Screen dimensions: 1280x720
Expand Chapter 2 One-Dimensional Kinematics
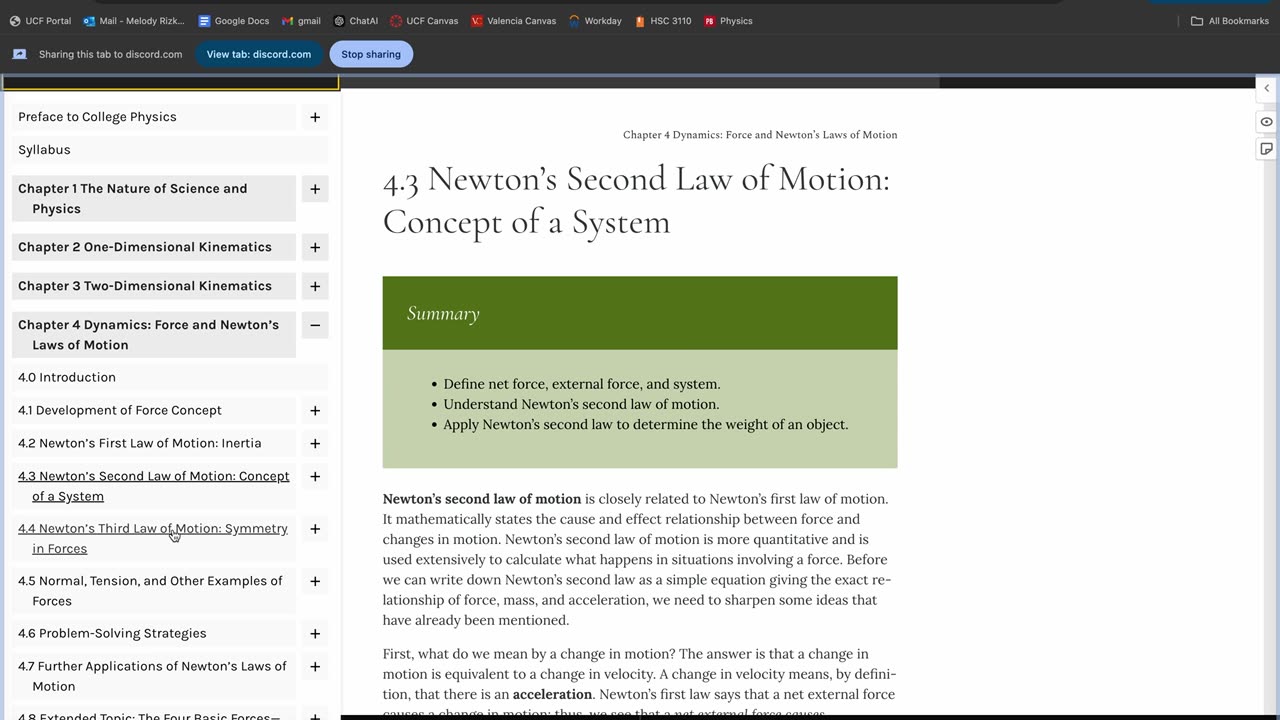tap(315, 247)
